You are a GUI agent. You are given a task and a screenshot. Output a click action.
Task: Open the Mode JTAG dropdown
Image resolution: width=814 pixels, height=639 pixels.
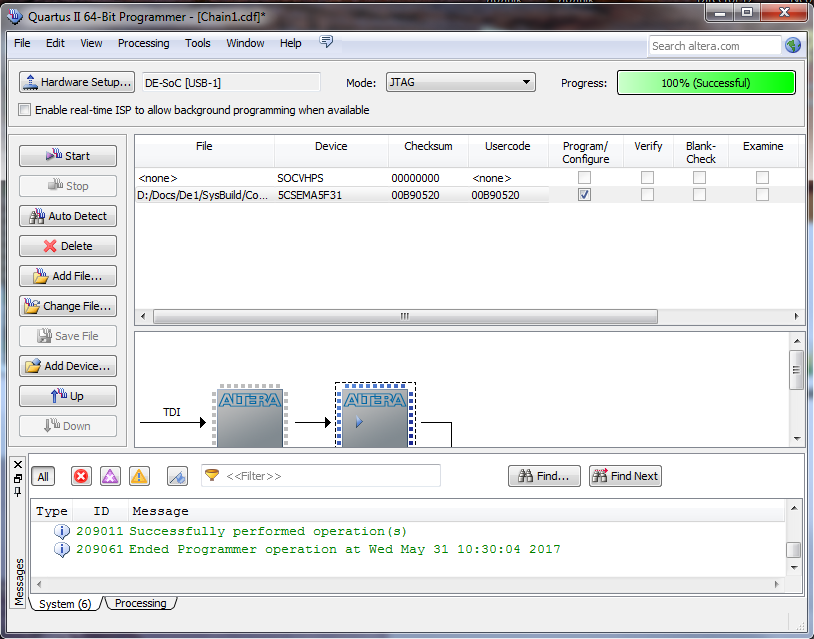point(460,82)
